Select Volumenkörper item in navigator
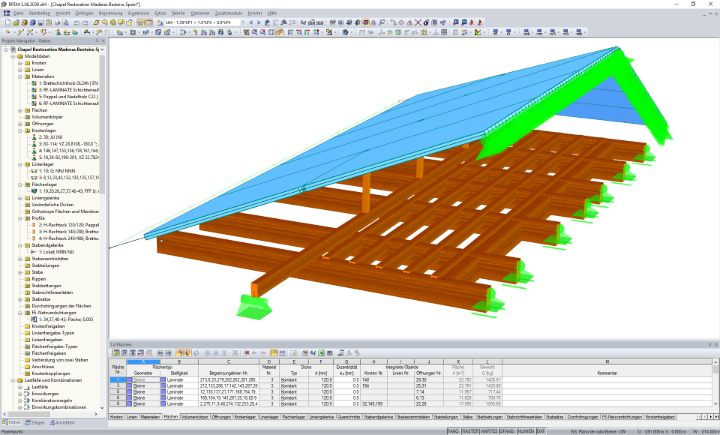Image resolution: width=720 pixels, height=435 pixels. pos(47,117)
